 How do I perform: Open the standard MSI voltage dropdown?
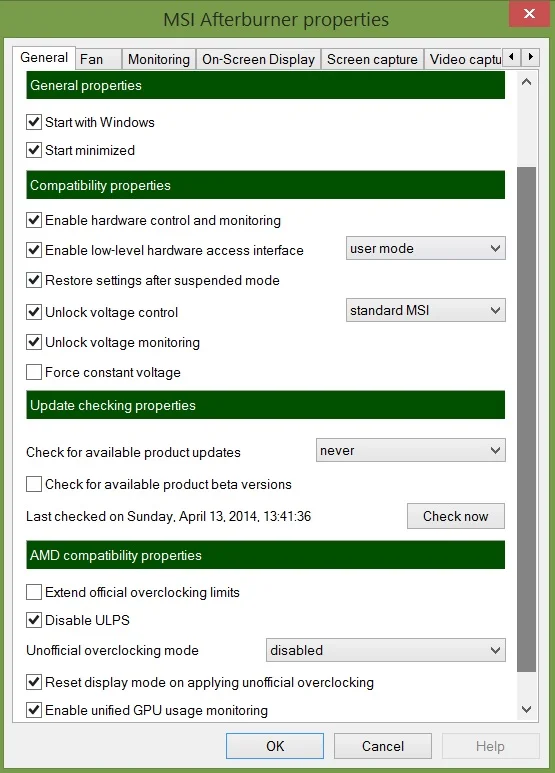(x=425, y=310)
